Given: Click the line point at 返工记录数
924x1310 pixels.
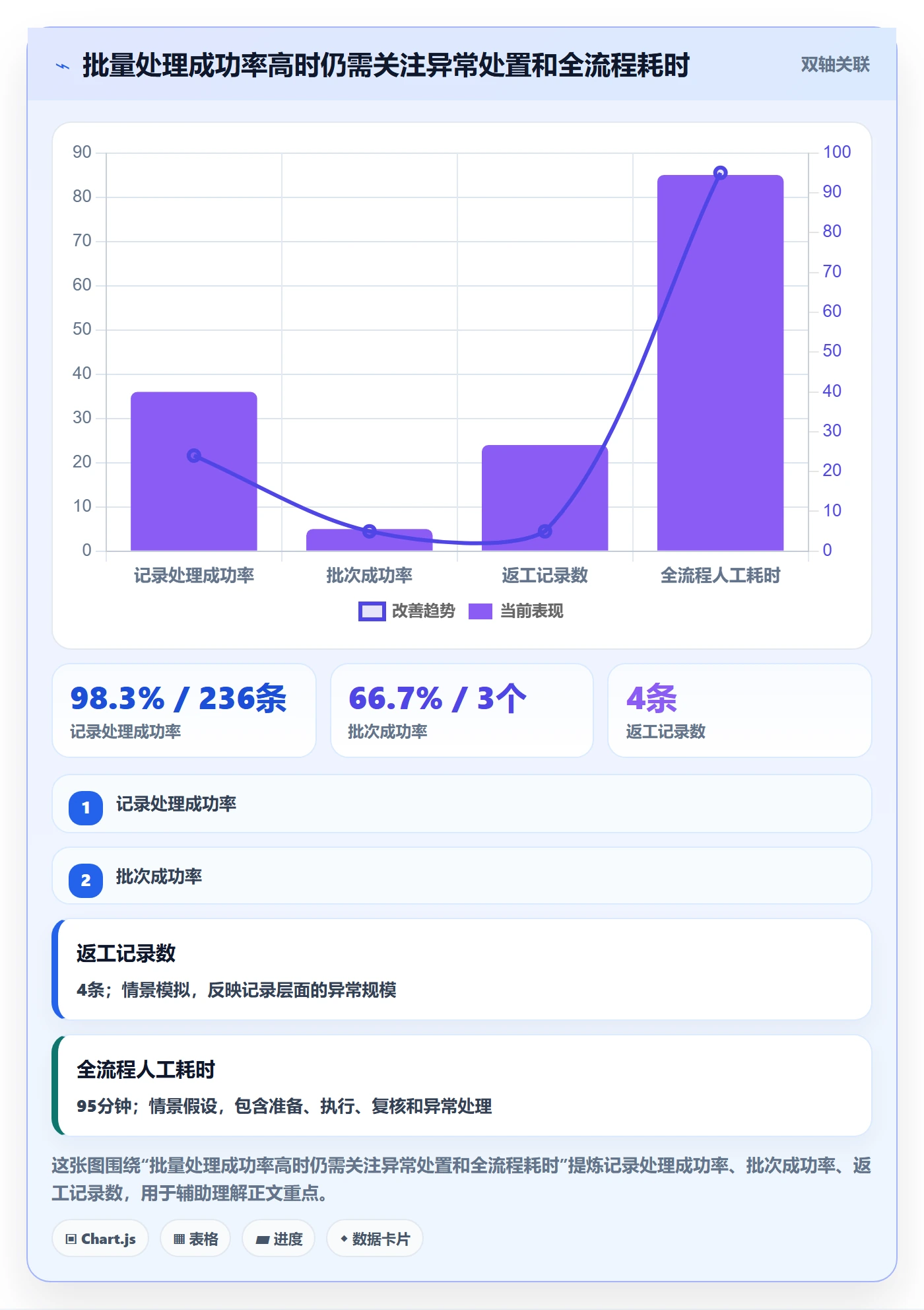Looking at the screenshot, I should point(544,531).
